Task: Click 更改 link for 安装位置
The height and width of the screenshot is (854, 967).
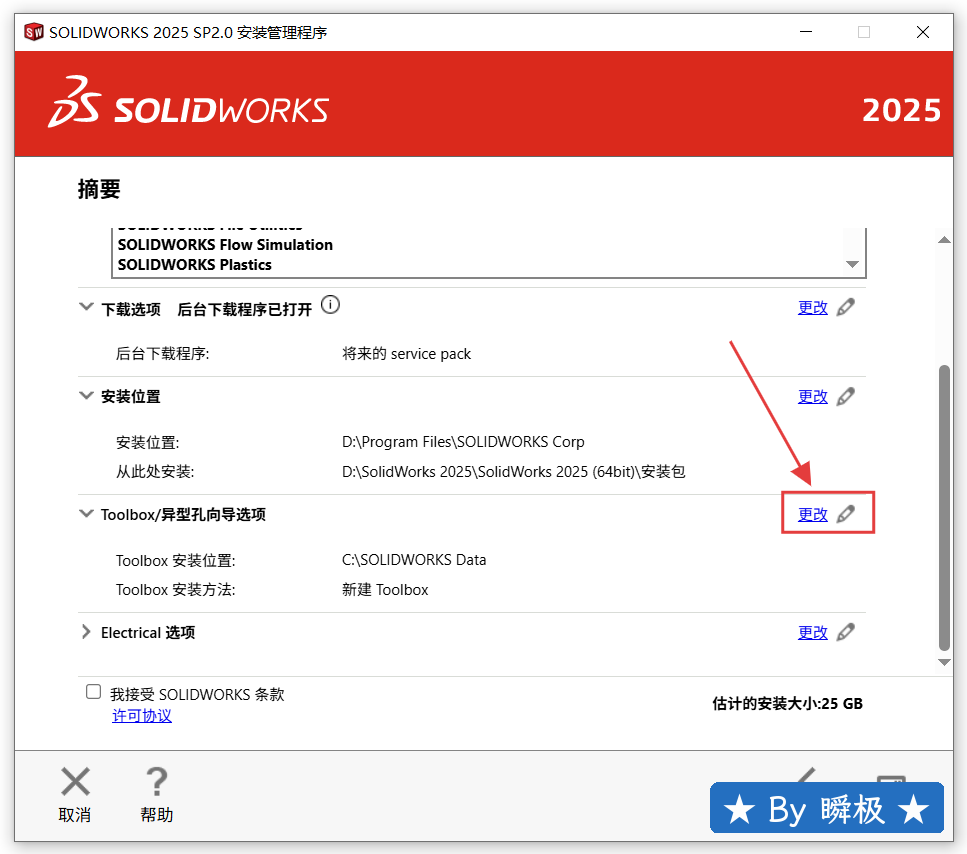Action: point(812,397)
